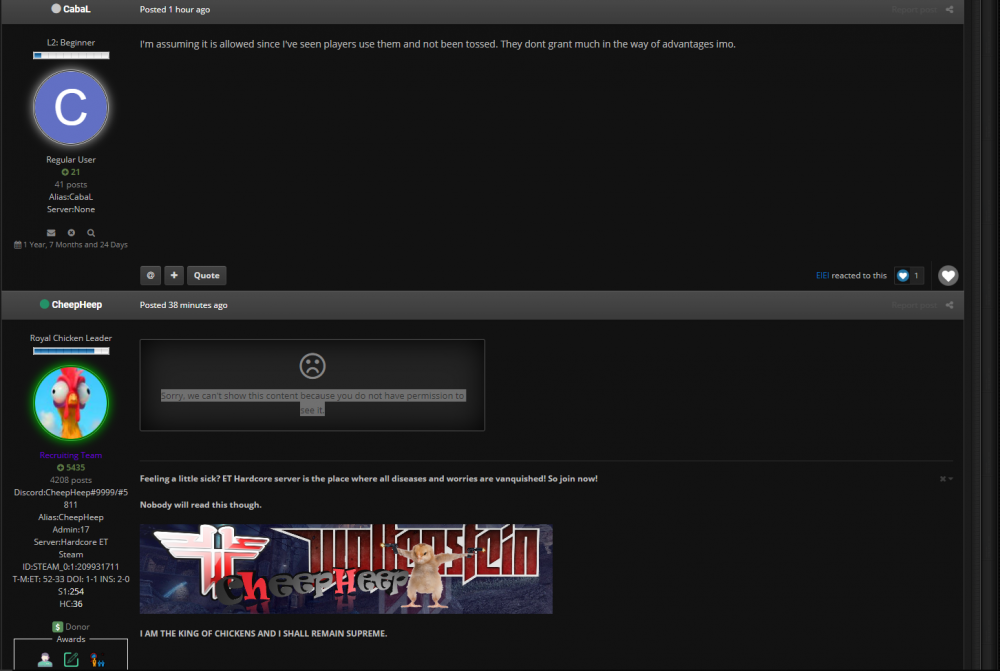Image resolution: width=1000 pixels, height=671 pixels.
Task: Report CheepHeep's post
Action: point(914,305)
